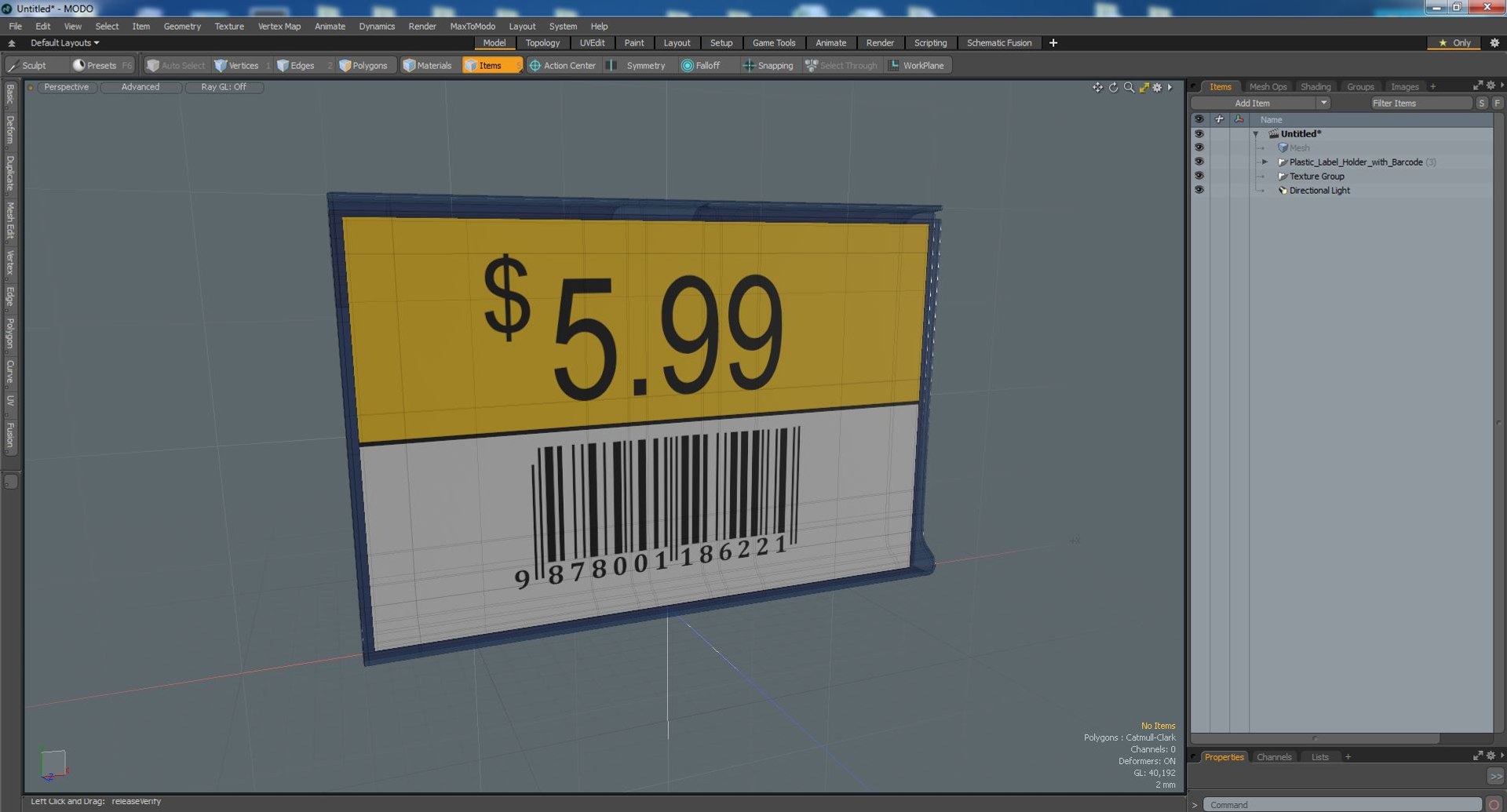The width and height of the screenshot is (1507, 812).
Task: Click the command history double-arrow button
Action: [1496, 776]
